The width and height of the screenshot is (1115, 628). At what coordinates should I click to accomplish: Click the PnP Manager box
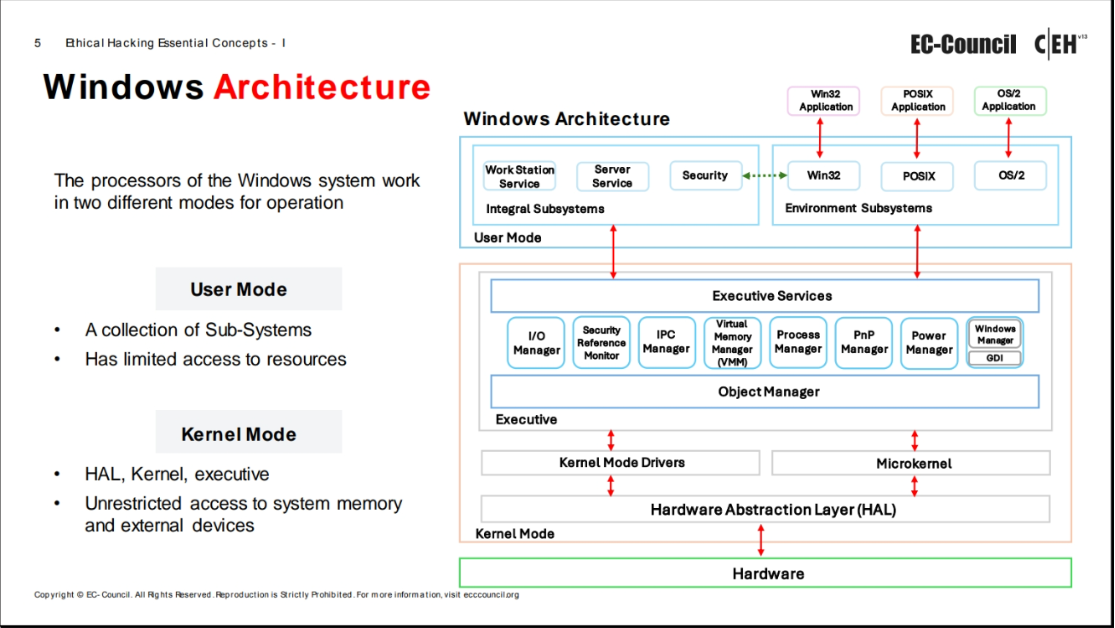(x=864, y=343)
